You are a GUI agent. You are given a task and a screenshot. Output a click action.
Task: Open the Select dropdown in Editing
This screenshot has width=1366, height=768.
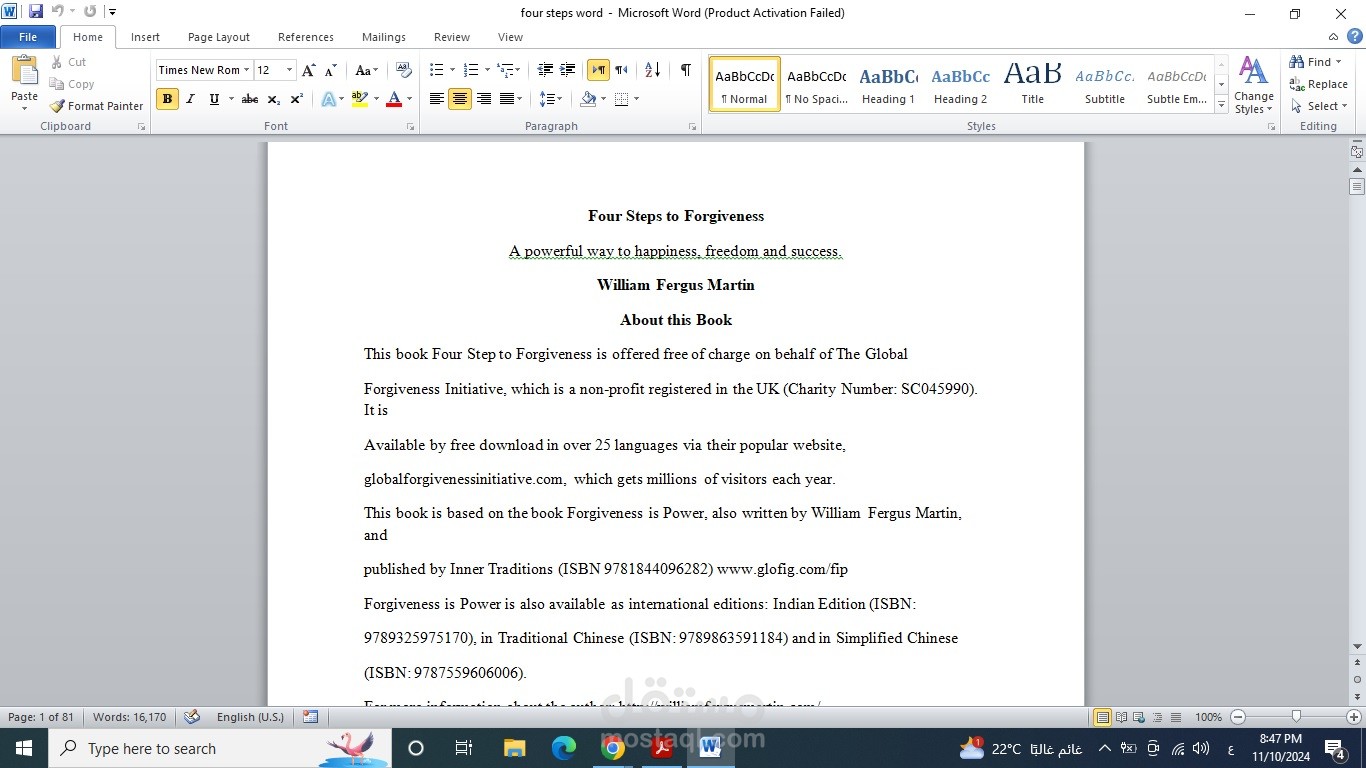point(1319,106)
